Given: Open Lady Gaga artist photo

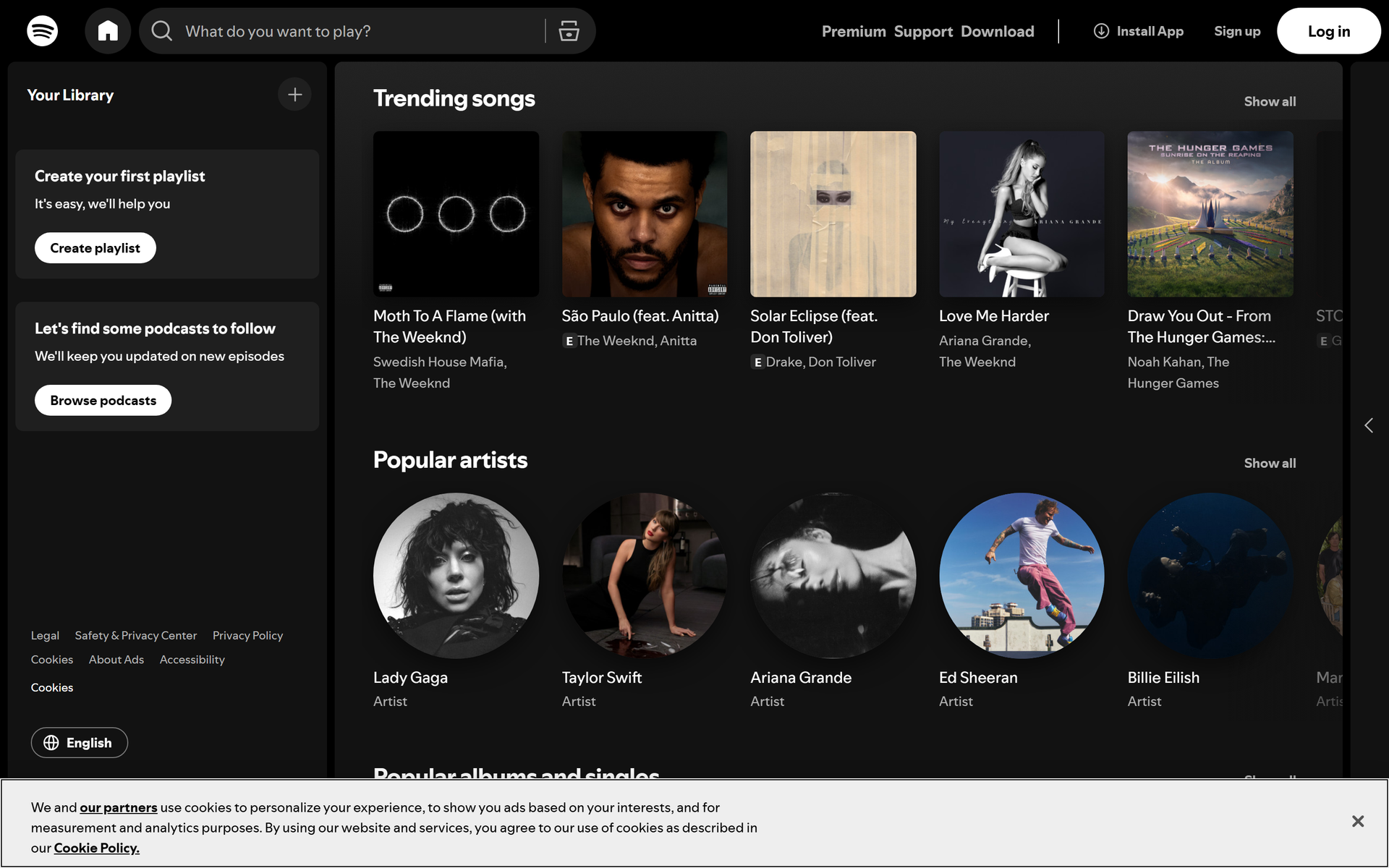Looking at the screenshot, I should pos(456,576).
